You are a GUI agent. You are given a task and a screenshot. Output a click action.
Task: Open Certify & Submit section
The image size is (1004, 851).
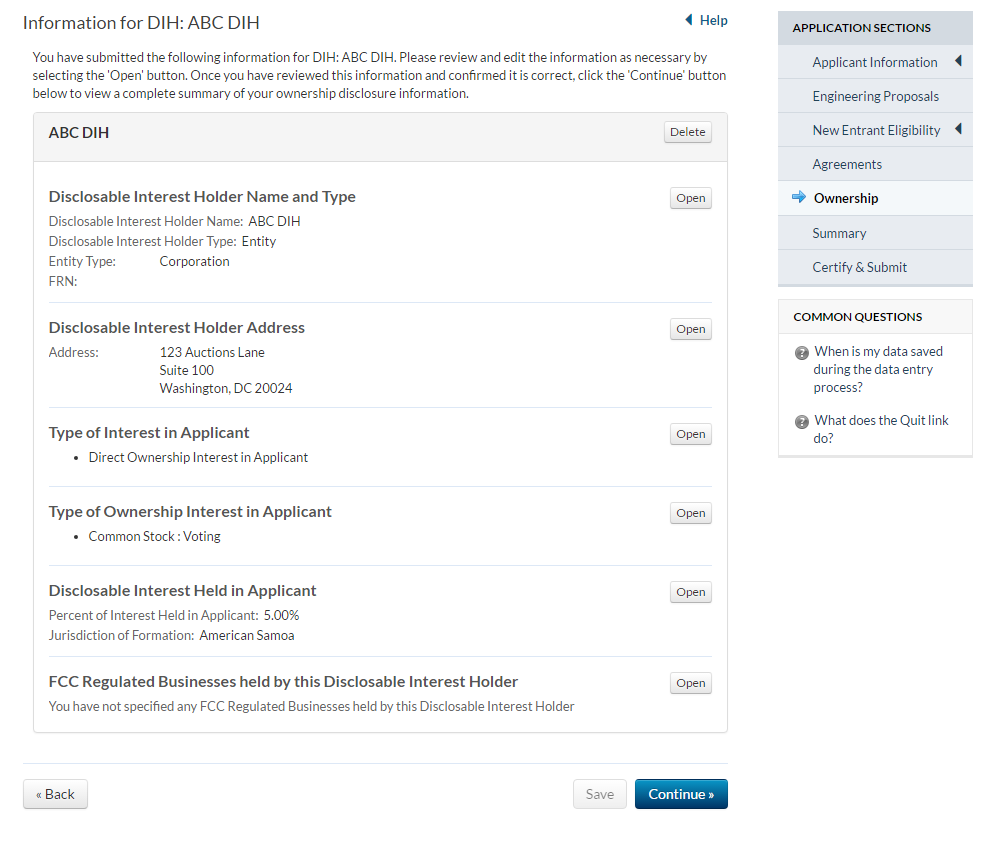click(x=859, y=267)
